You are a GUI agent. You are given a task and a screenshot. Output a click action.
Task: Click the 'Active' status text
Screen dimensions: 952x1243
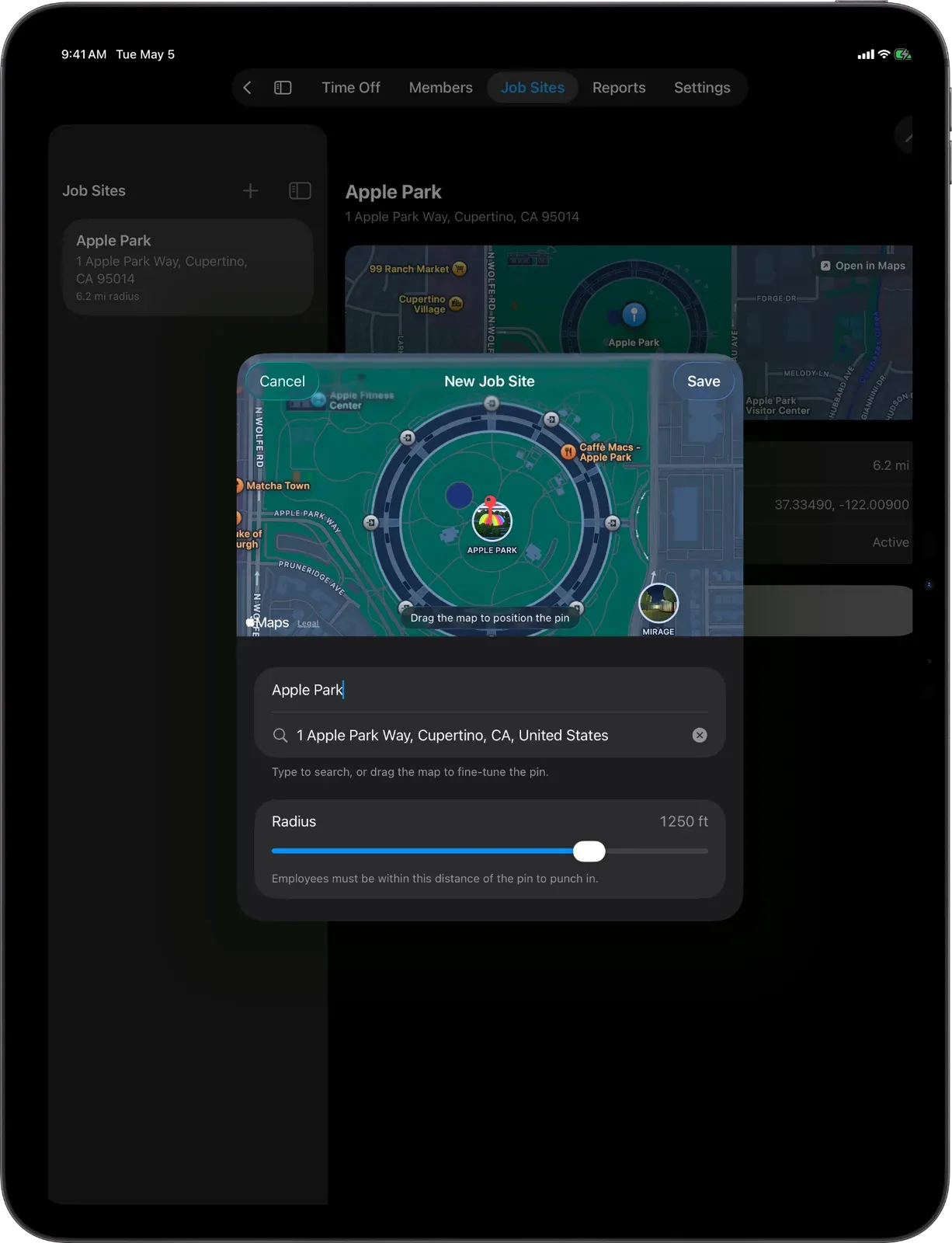coord(891,542)
